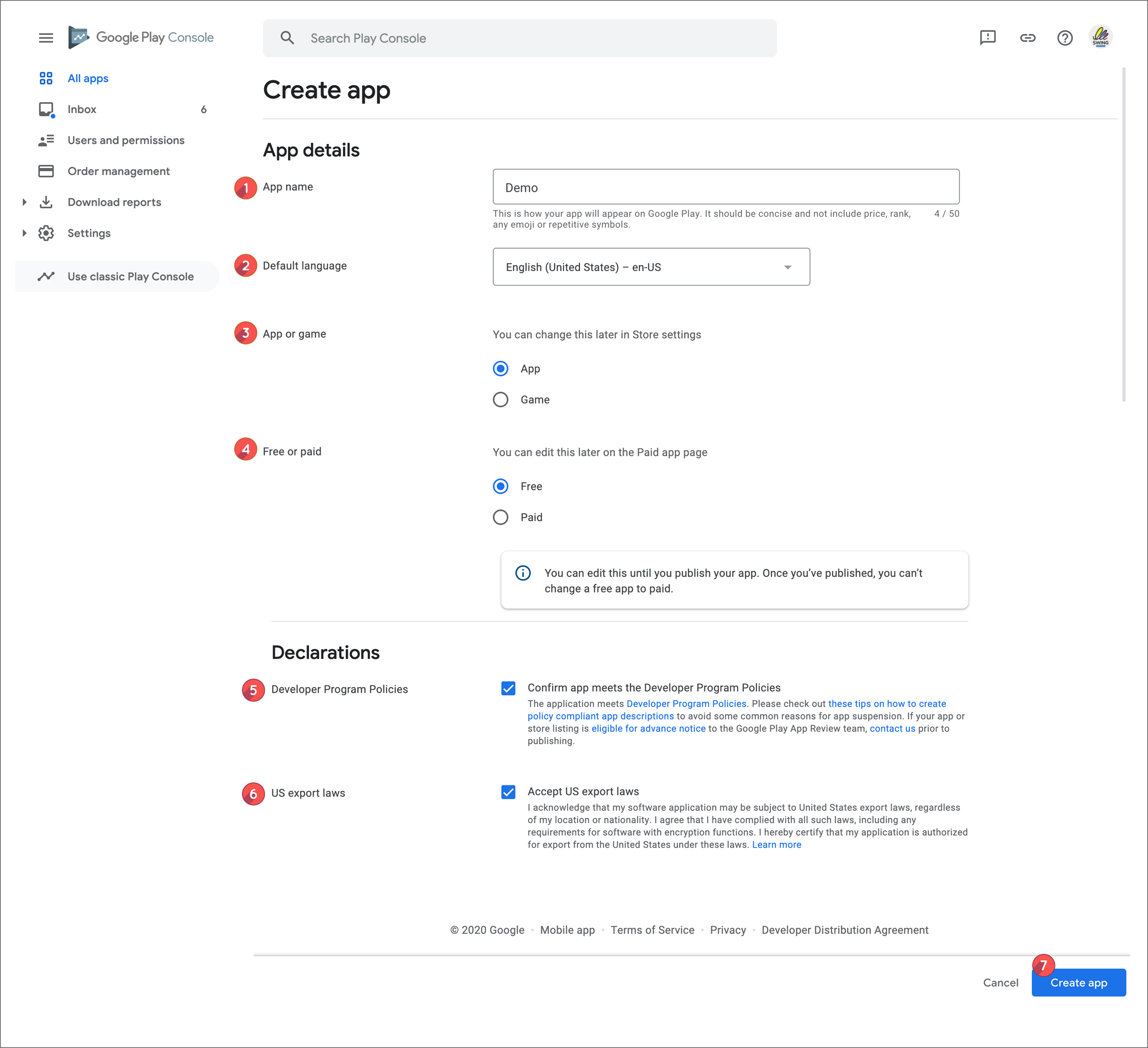
Task: Open Users and permissions page
Action: point(126,140)
